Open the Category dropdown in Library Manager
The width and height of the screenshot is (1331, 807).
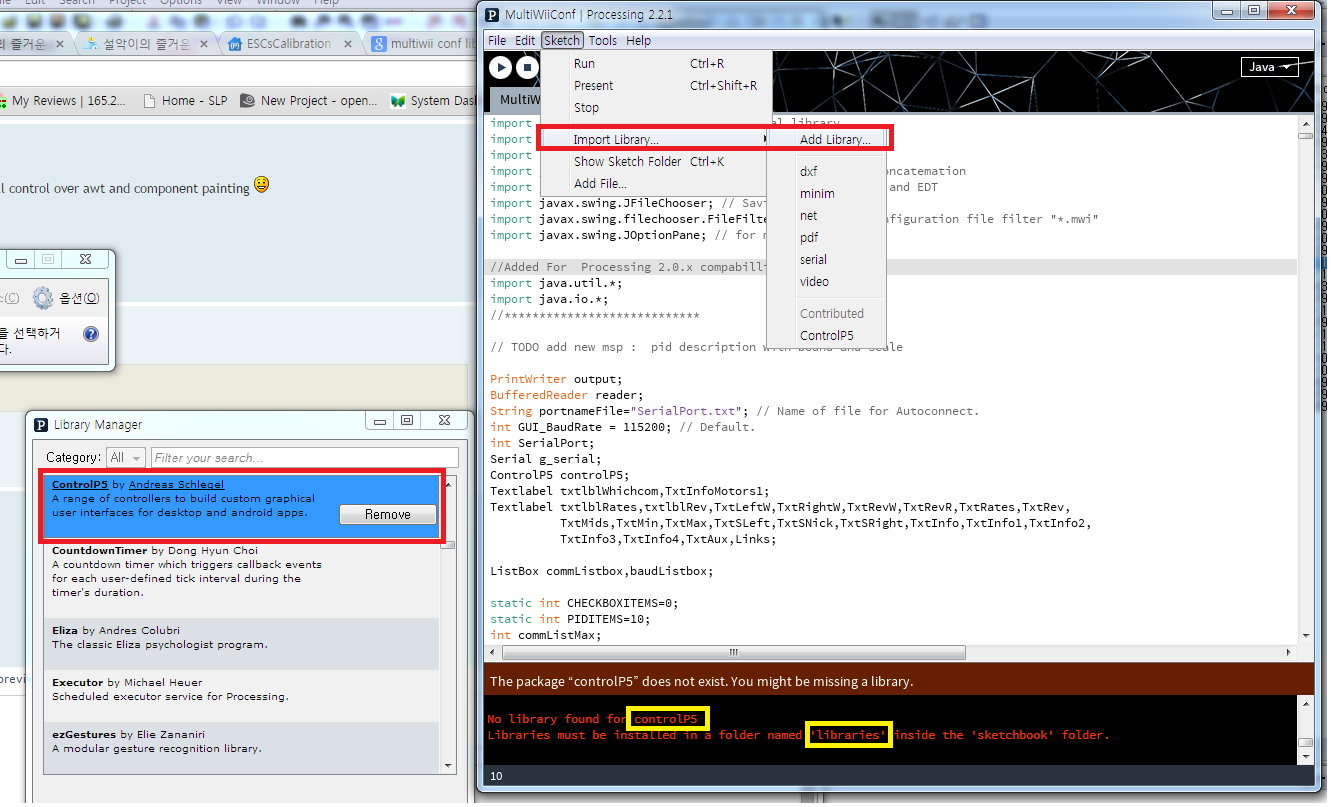pos(125,457)
